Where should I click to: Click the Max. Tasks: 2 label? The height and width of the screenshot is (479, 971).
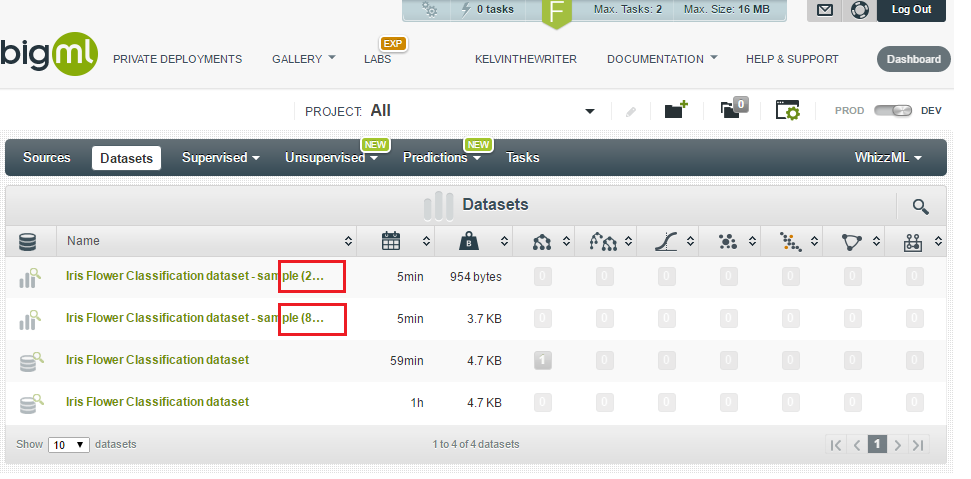[627, 9]
